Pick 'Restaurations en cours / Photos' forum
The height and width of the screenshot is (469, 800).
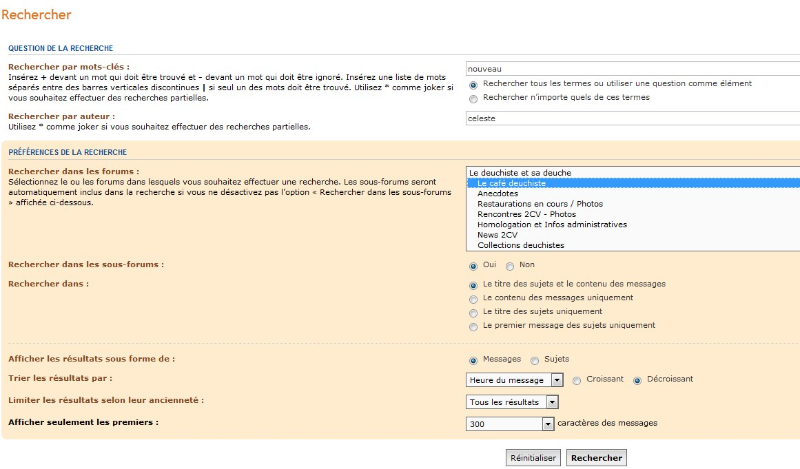[540, 204]
